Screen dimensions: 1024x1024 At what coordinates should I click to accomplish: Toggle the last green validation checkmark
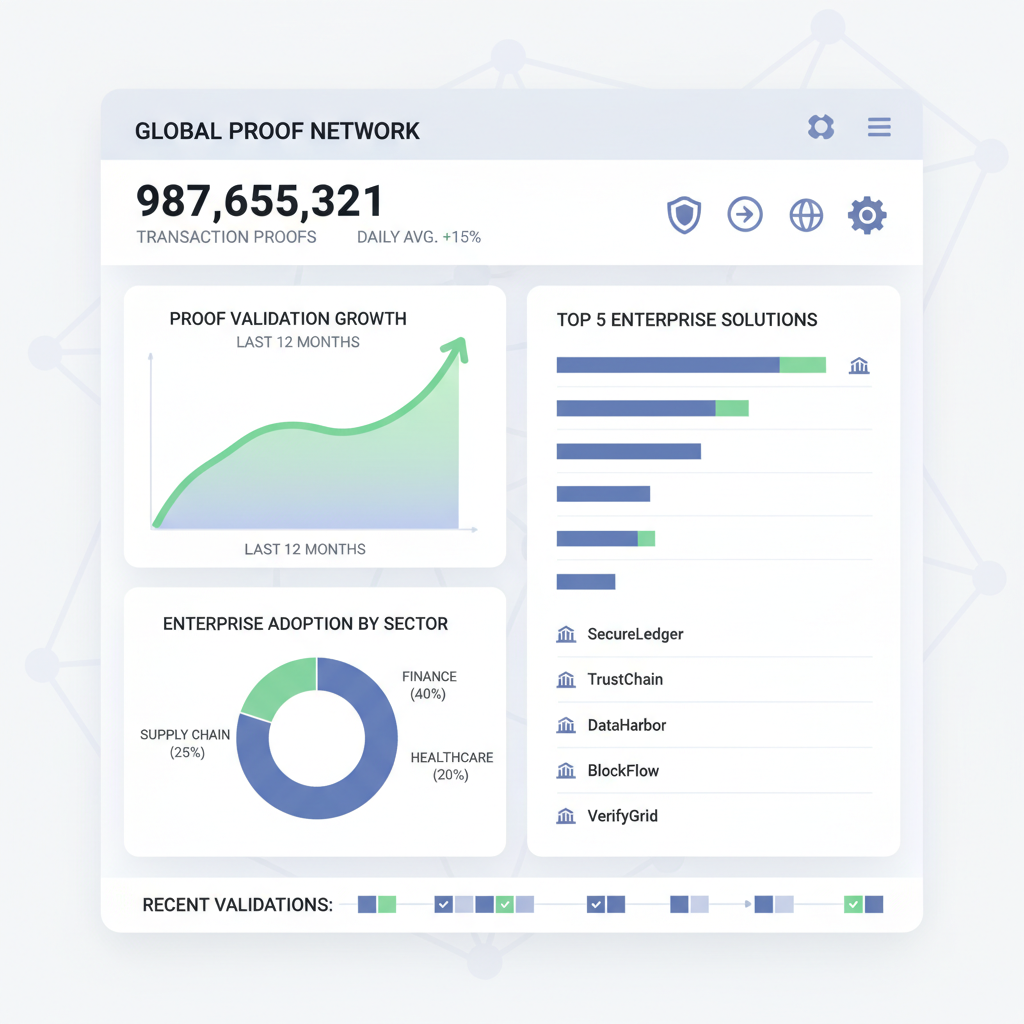coord(853,904)
